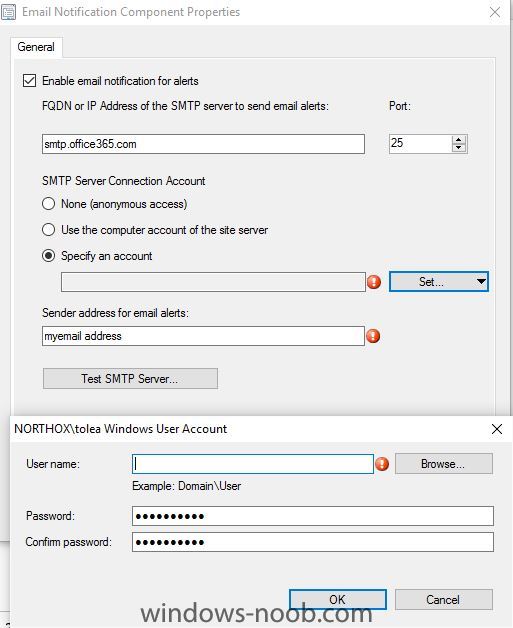Image resolution: width=513 pixels, height=628 pixels.
Task: Focus the SMTP server address field
Action: tap(203, 144)
